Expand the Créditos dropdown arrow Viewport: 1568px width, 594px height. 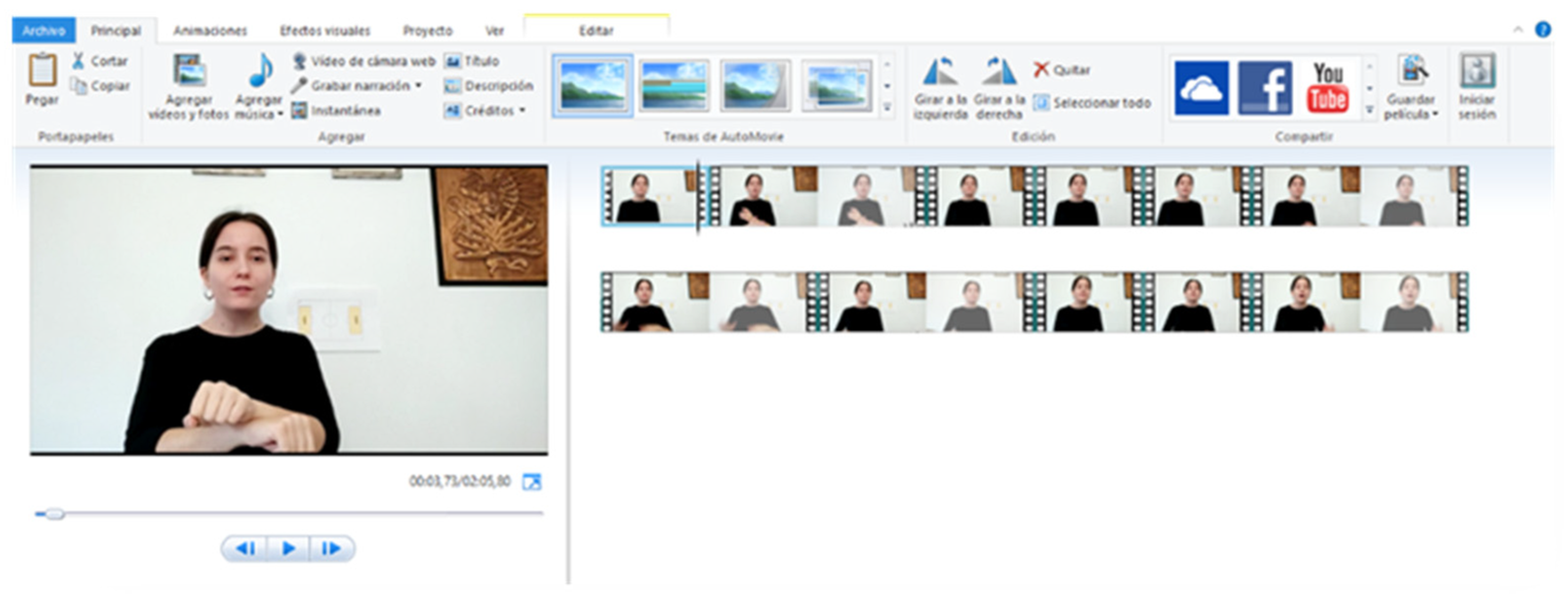(522, 111)
